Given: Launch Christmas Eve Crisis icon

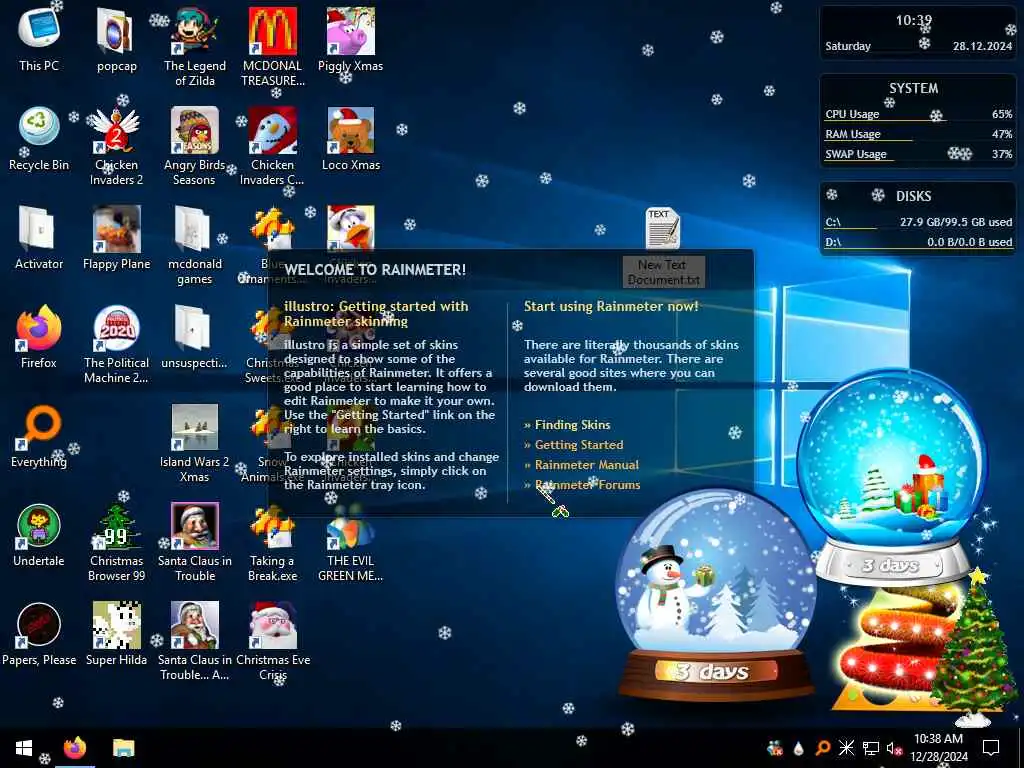Looking at the screenshot, I should tap(272, 640).
